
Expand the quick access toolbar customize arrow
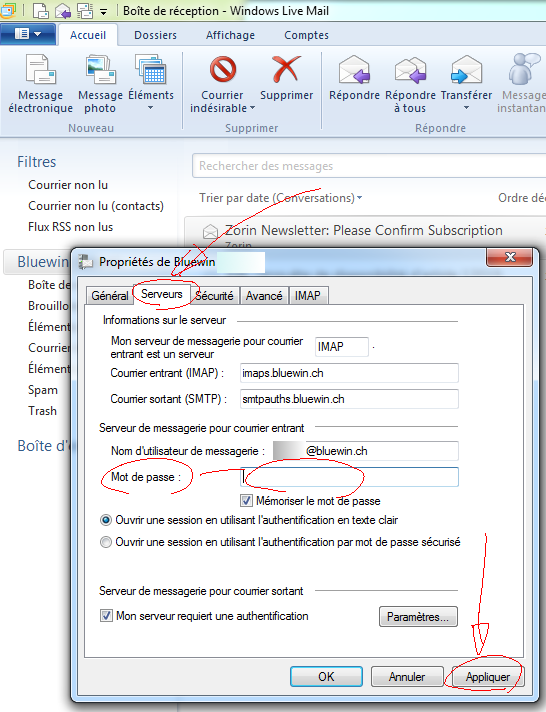(103, 12)
